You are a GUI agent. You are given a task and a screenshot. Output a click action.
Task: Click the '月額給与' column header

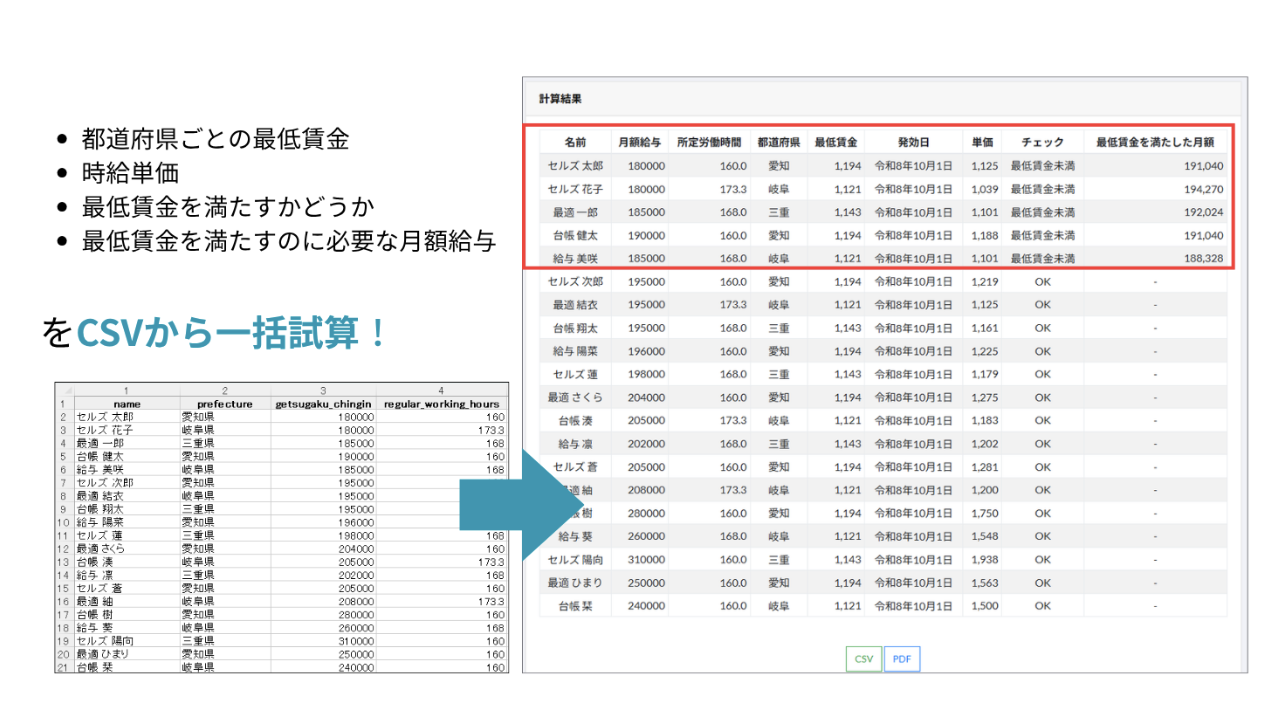[x=640, y=142]
